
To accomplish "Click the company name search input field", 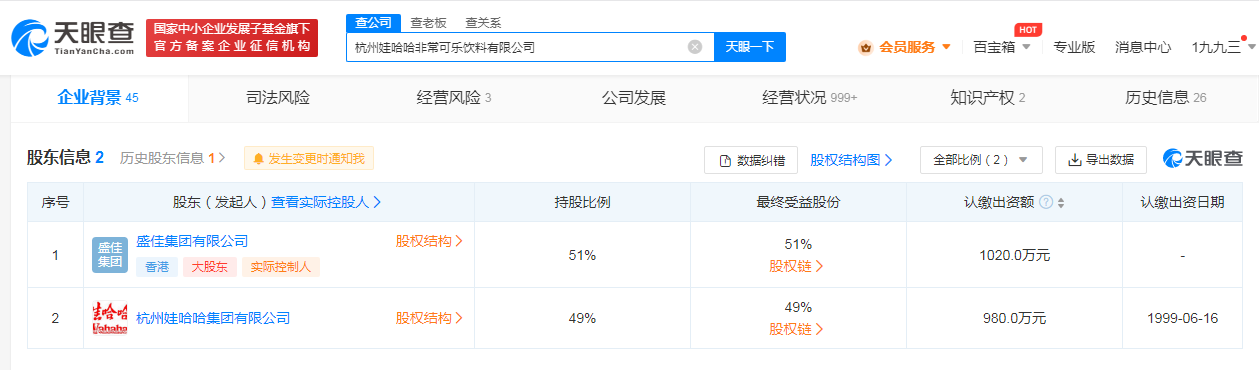I will click(x=520, y=47).
